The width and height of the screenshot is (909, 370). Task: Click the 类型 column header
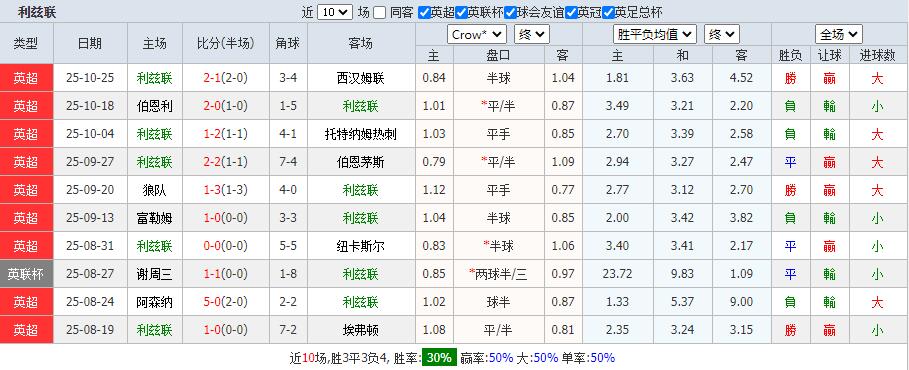point(26,43)
